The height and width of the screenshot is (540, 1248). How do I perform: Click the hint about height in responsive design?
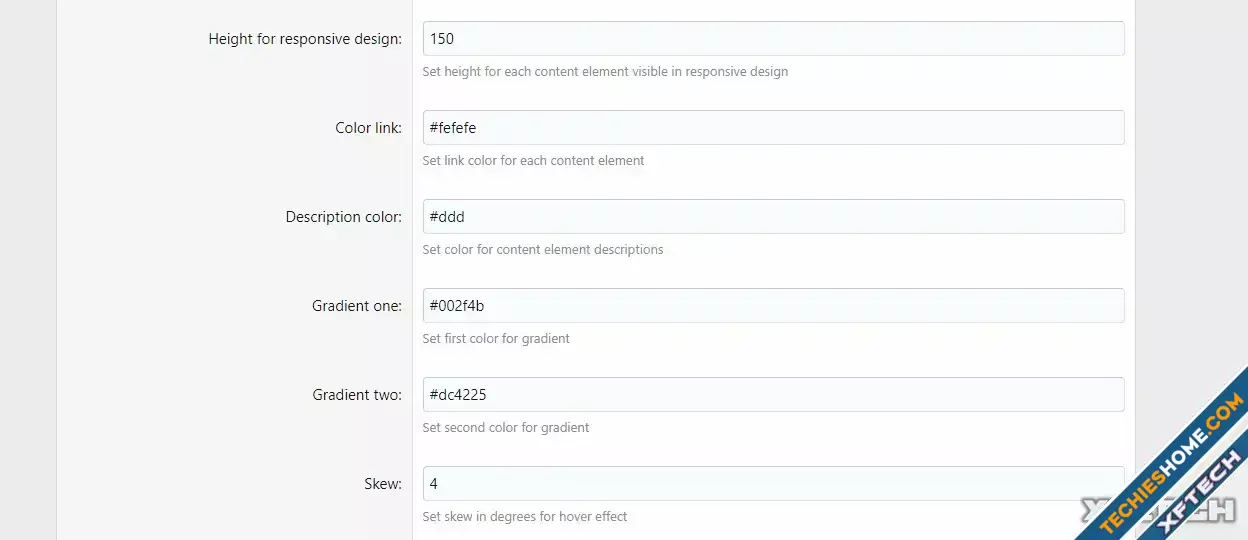(605, 72)
